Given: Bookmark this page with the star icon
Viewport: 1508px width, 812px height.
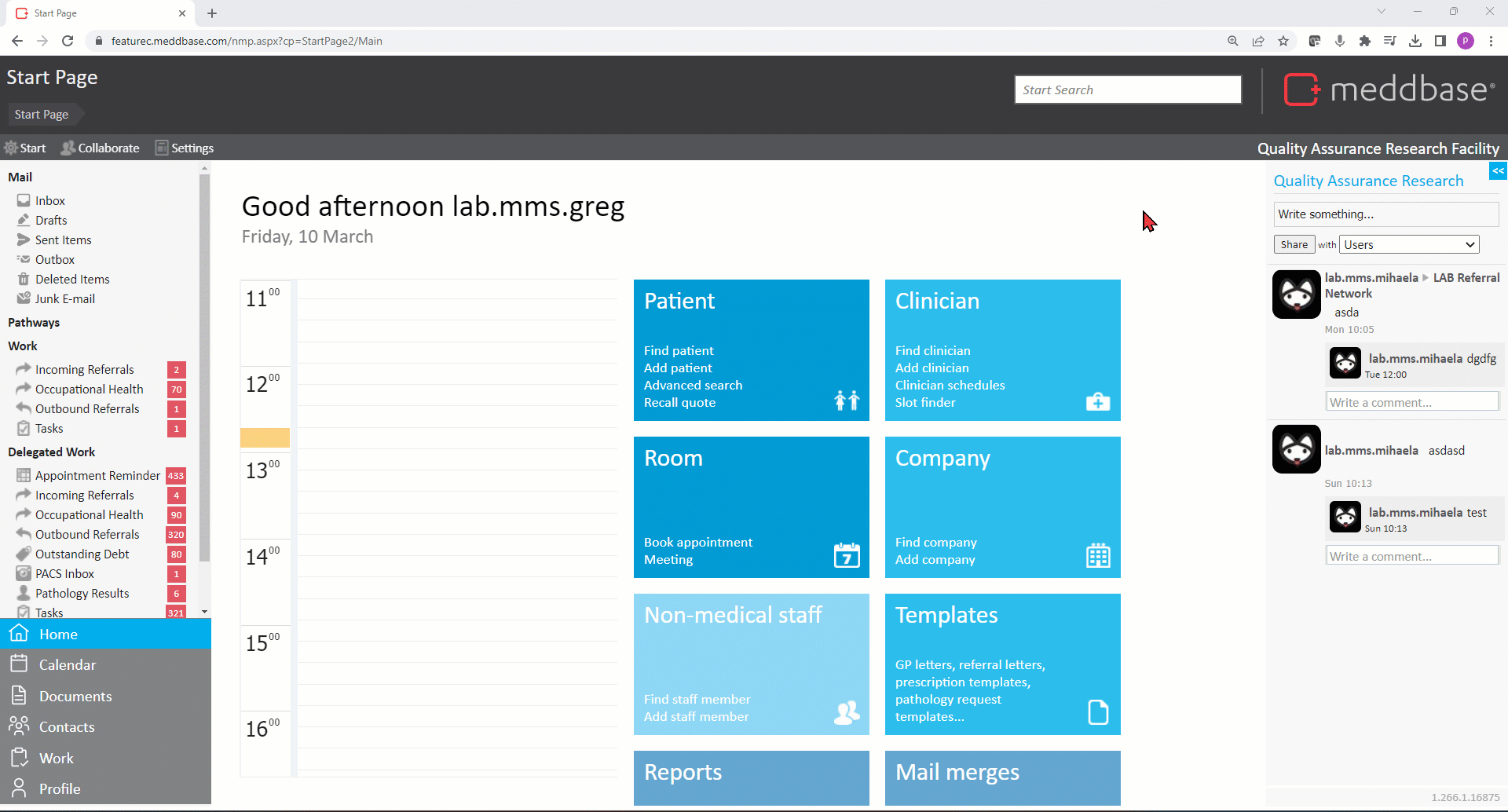Looking at the screenshot, I should point(1283,41).
